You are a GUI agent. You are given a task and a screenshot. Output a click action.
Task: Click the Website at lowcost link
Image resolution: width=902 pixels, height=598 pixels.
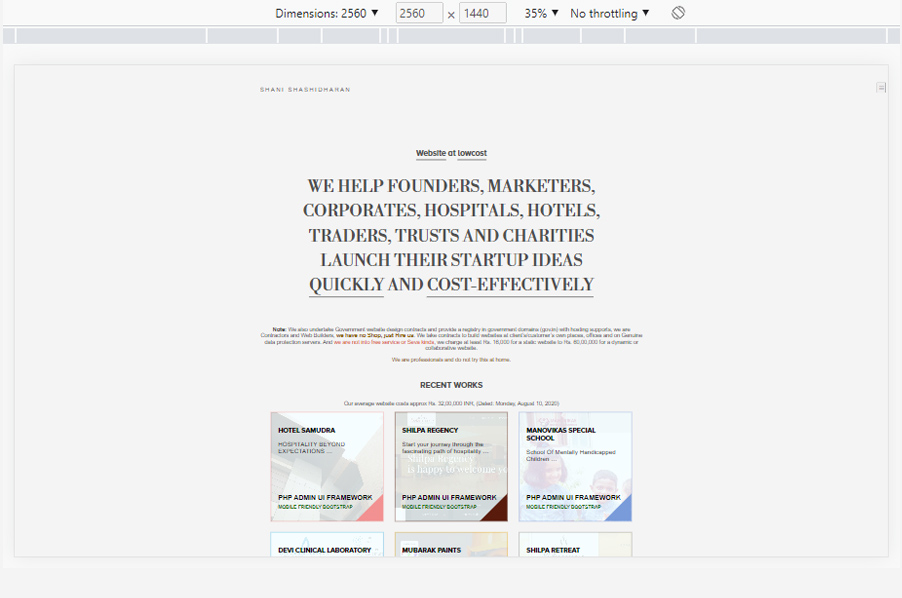pyautogui.click(x=451, y=152)
